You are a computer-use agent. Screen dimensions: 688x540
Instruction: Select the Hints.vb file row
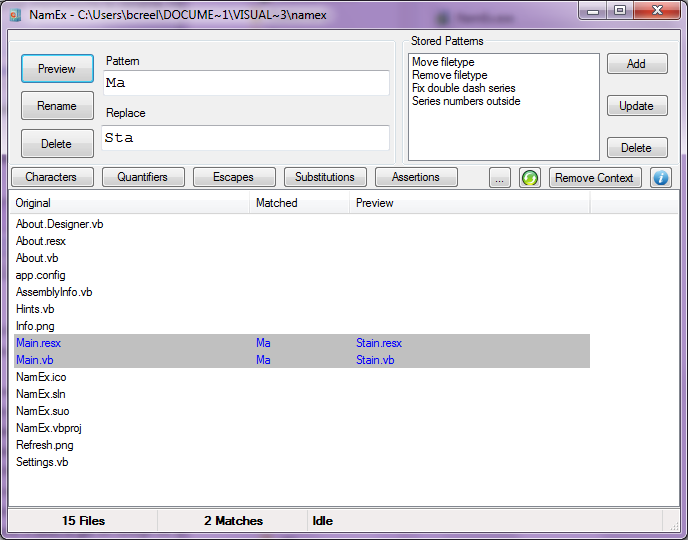300,309
